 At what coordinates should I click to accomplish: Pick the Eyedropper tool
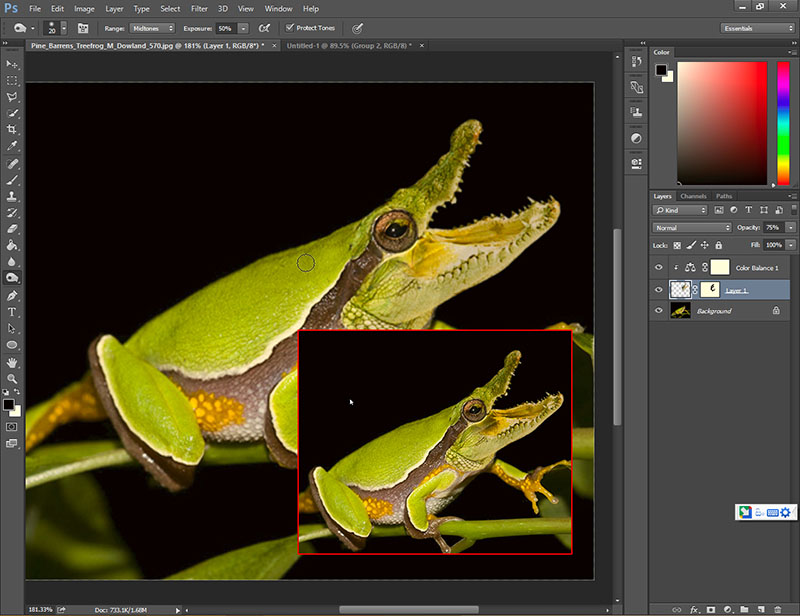click(x=12, y=146)
